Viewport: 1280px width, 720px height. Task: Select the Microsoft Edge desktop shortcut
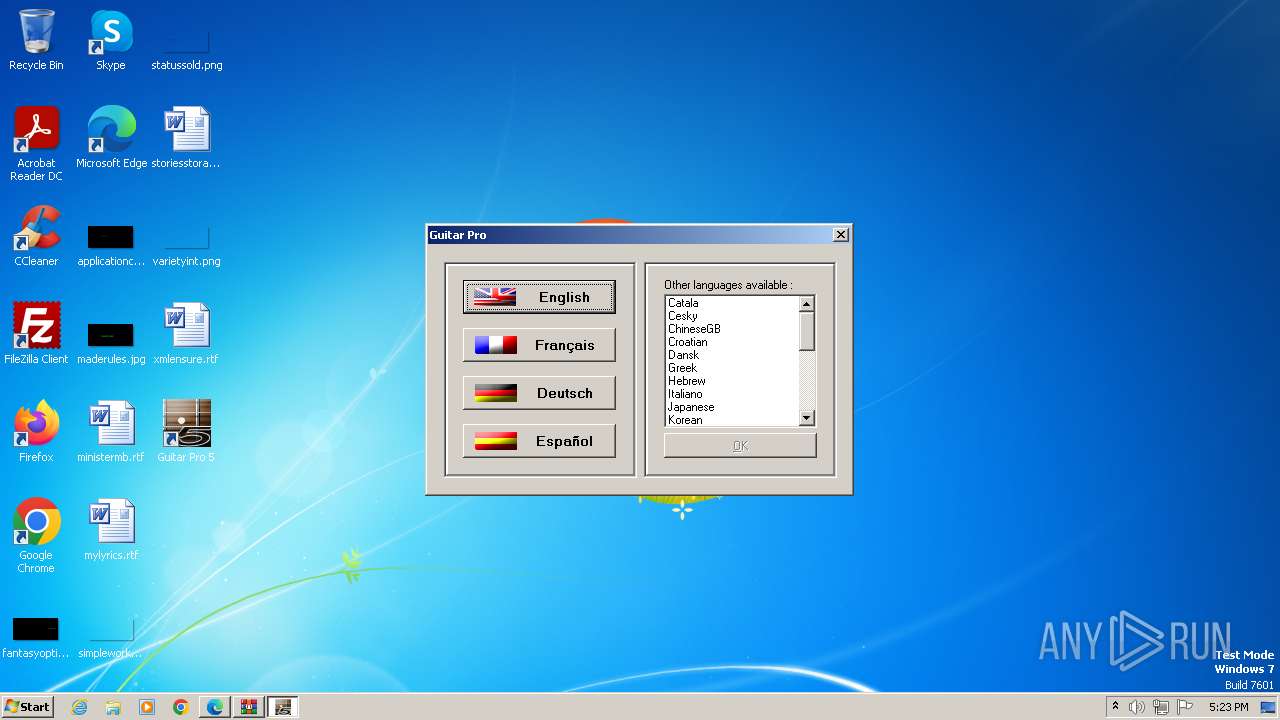(111, 138)
